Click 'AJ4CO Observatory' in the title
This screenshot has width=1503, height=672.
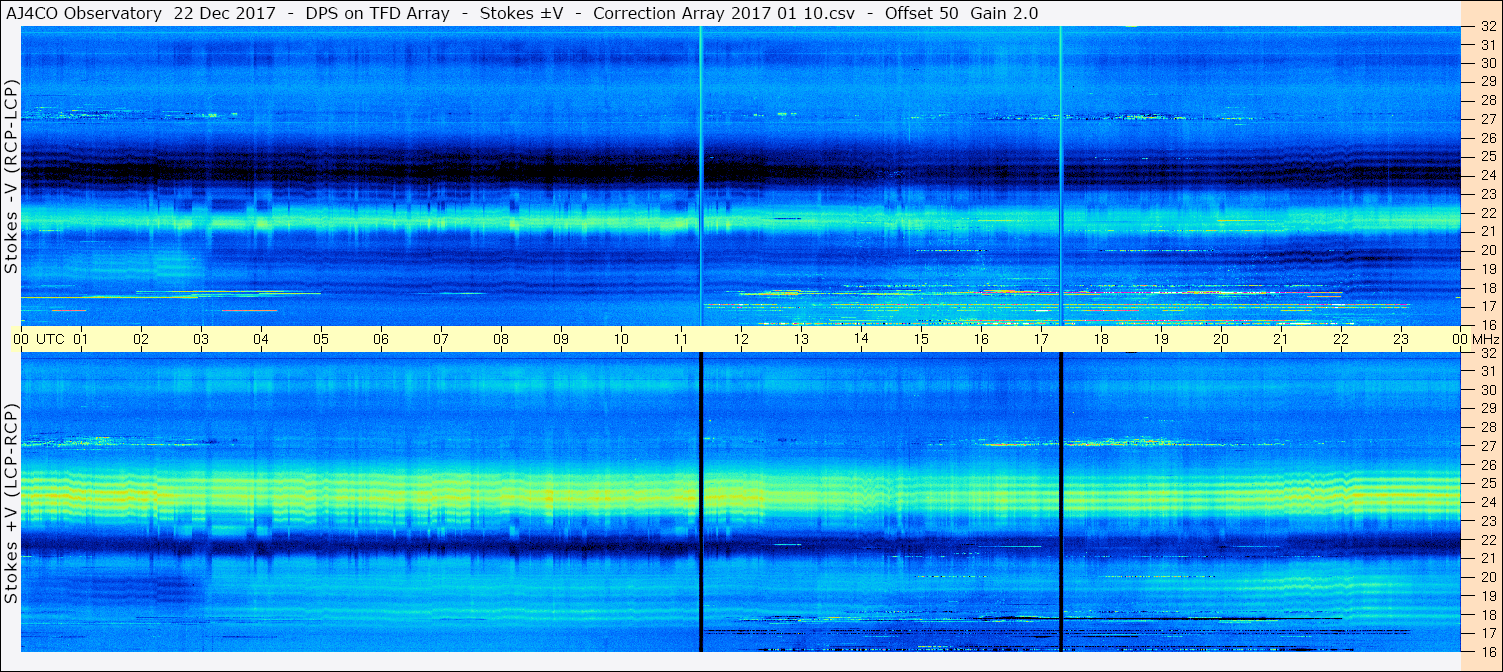(x=83, y=13)
